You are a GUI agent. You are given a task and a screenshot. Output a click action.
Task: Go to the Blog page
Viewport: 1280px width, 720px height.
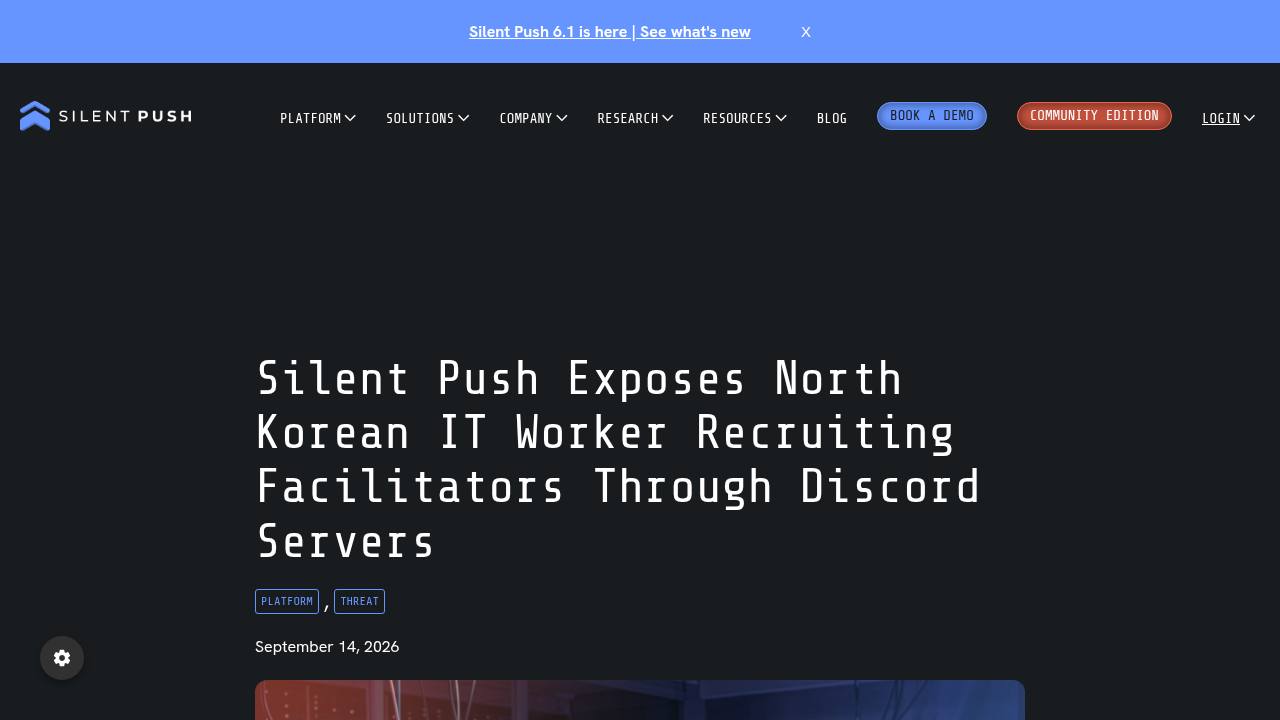pyautogui.click(x=832, y=118)
